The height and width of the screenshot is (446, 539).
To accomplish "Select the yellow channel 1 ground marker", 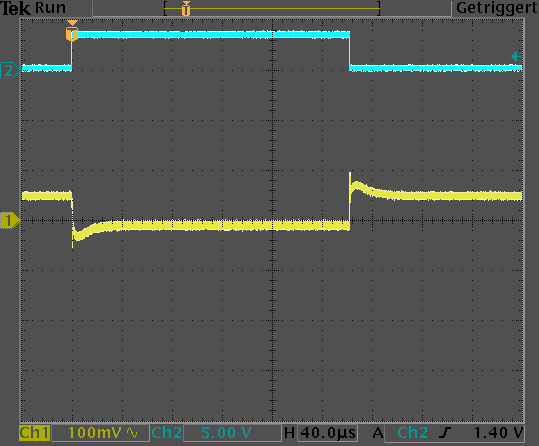I will click(10, 220).
